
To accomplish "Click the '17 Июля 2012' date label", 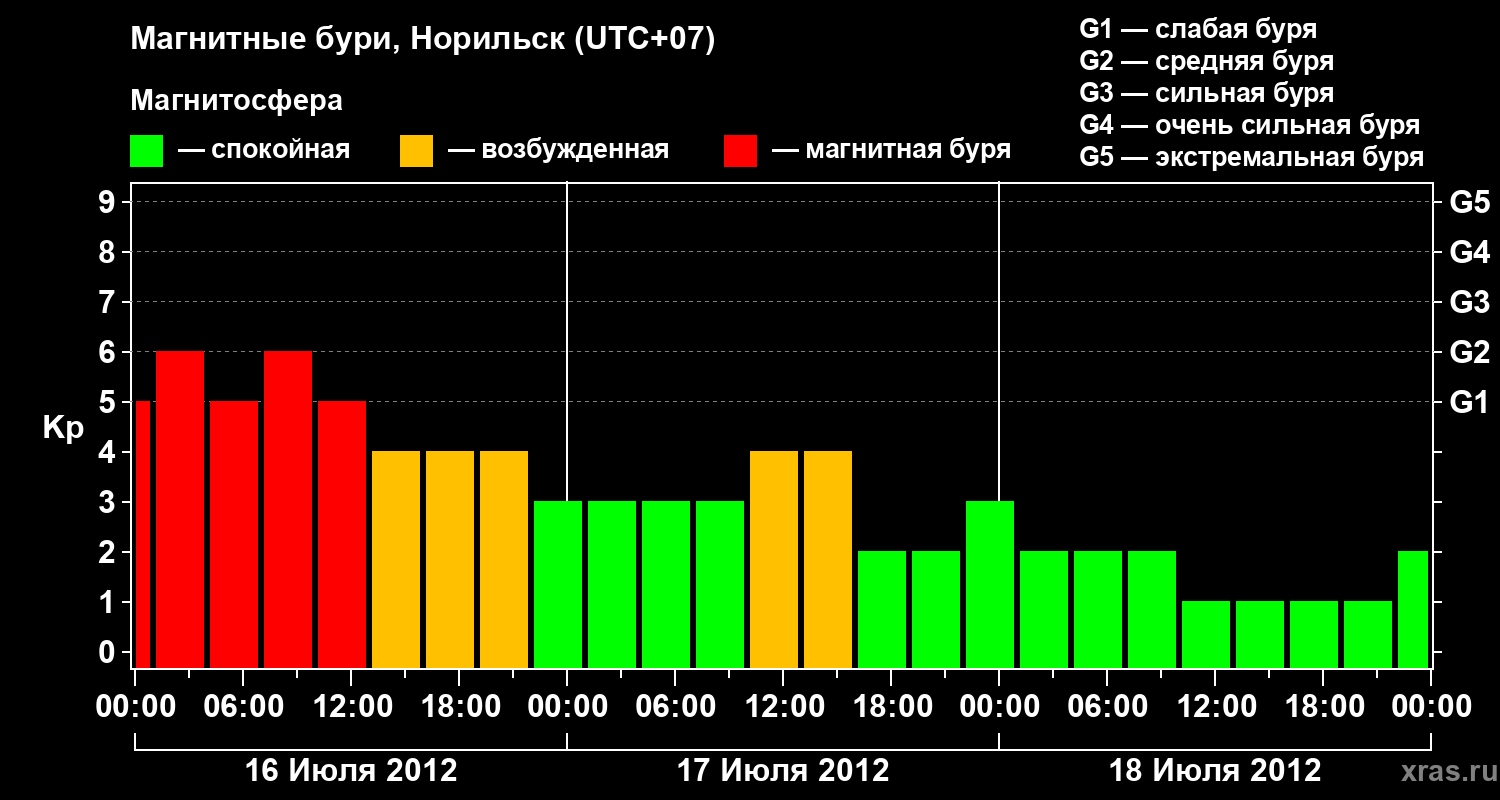I will tap(783, 771).
